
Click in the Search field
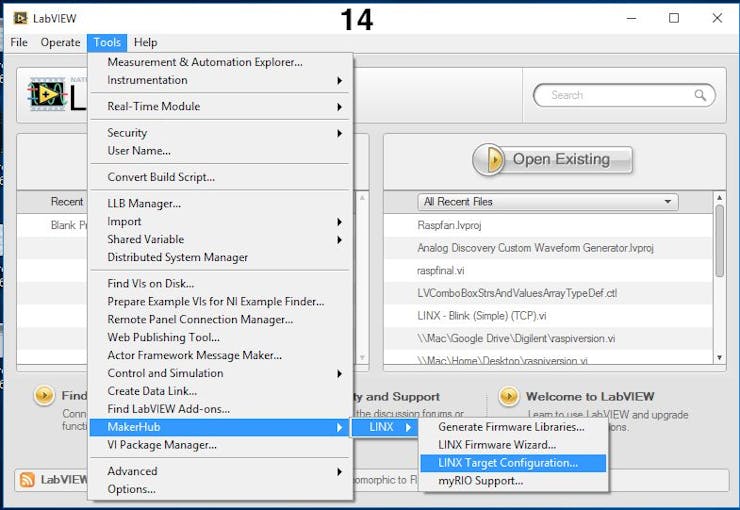(x=624, y=95)
